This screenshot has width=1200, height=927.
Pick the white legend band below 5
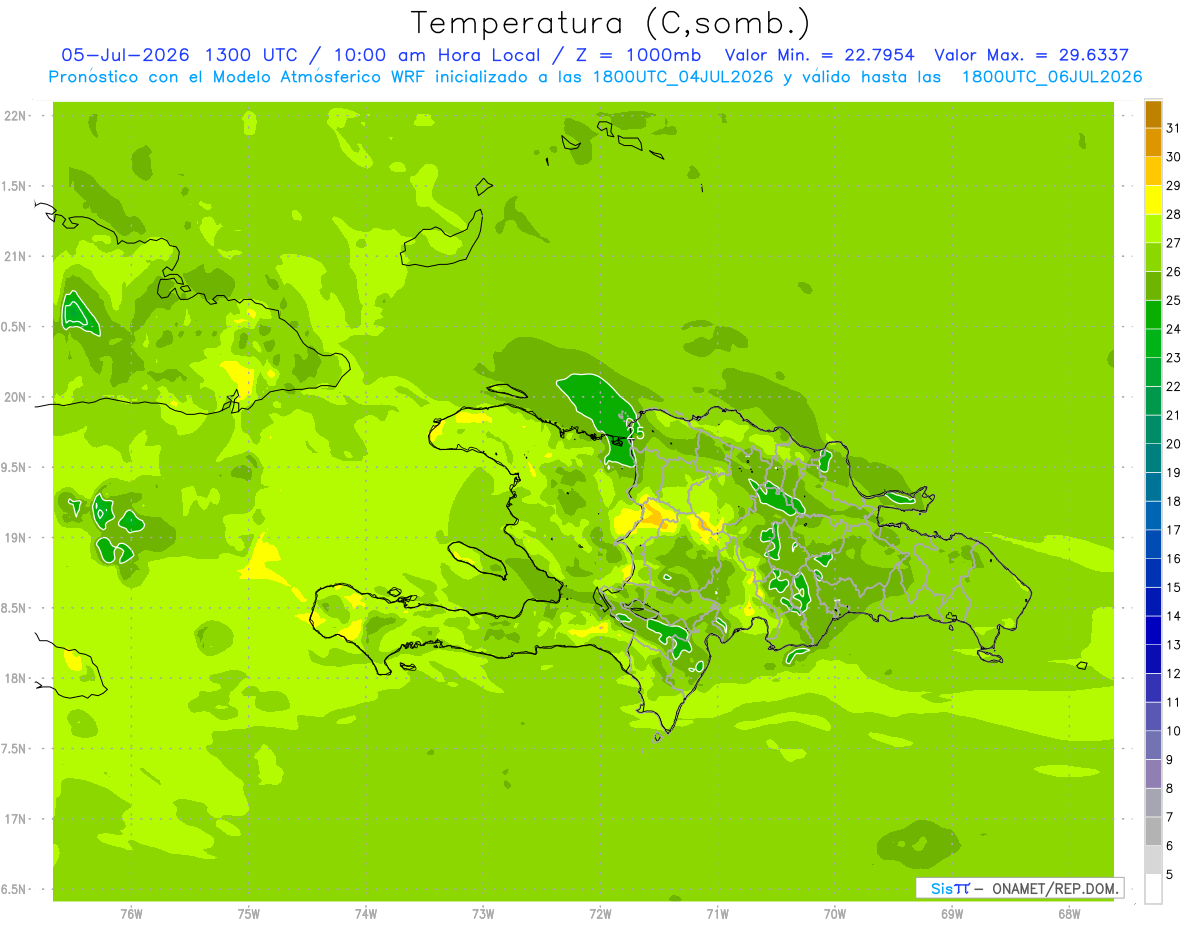point(1153,889)
